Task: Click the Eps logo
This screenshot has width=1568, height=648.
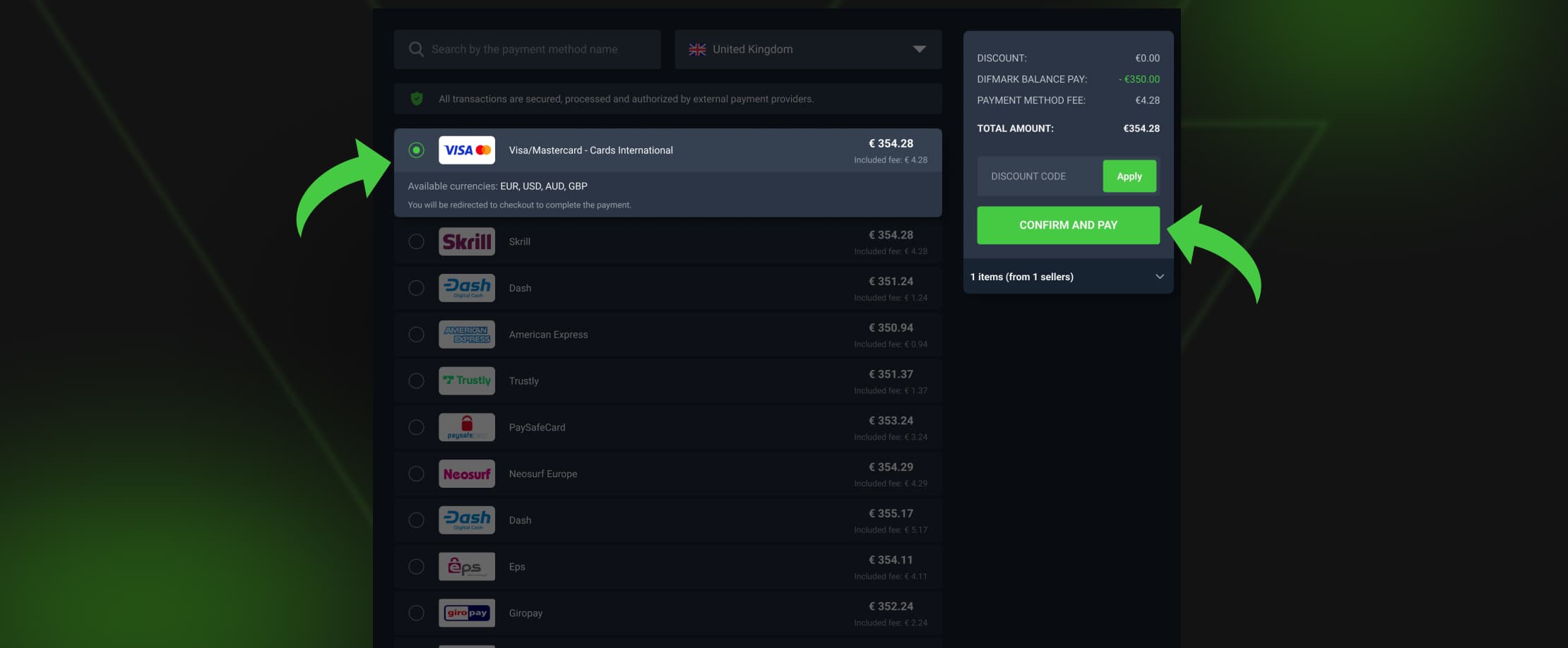Action: click(x=466, y=567)
